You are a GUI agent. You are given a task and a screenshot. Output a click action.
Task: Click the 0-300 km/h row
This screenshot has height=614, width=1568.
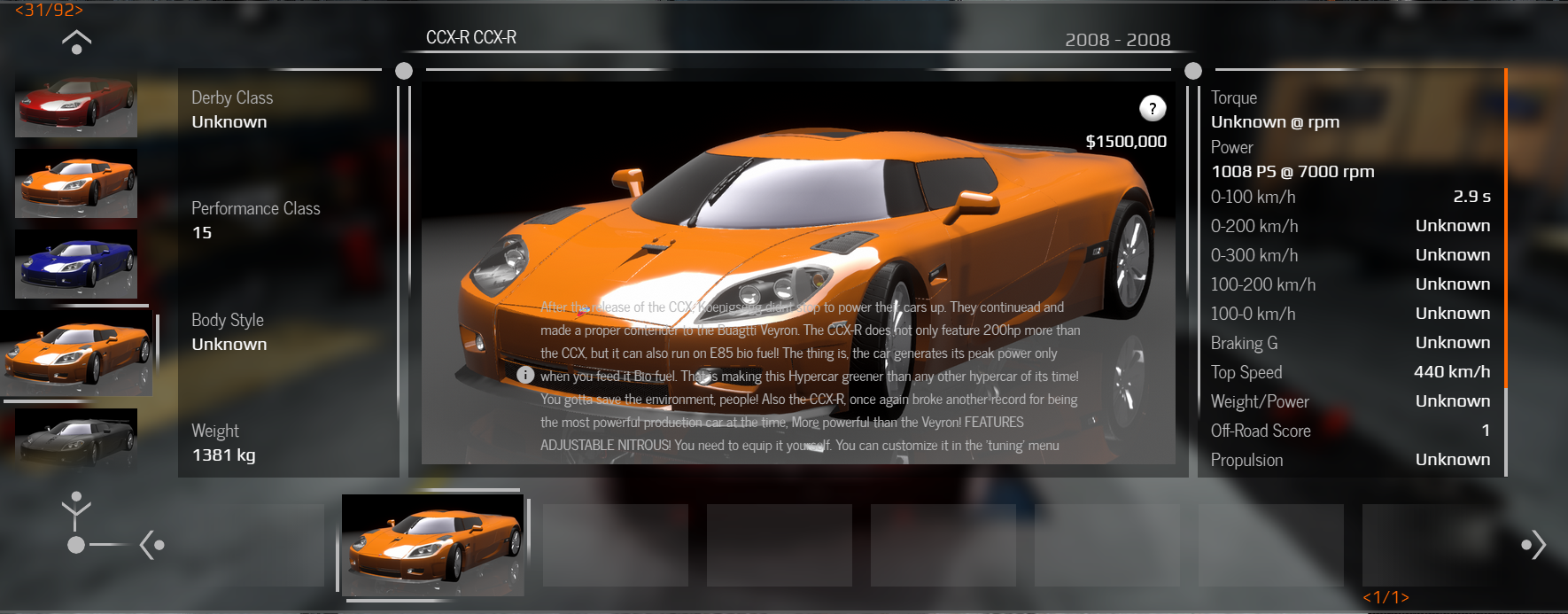[x=1351, y=255]
